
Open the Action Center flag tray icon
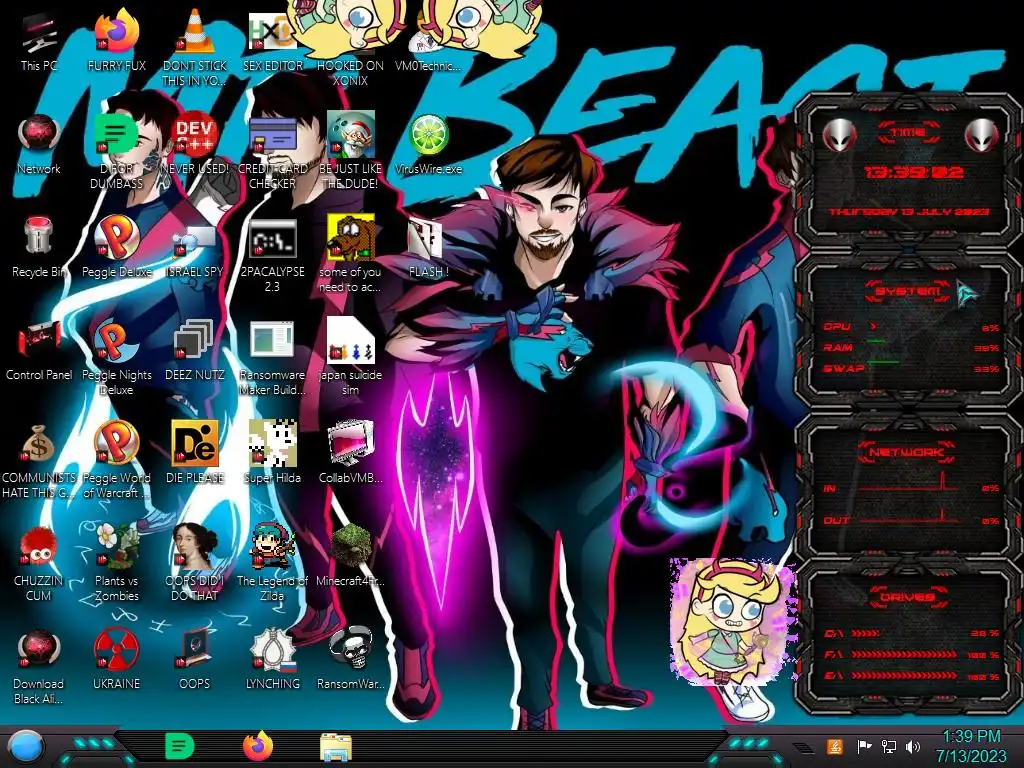863,746
